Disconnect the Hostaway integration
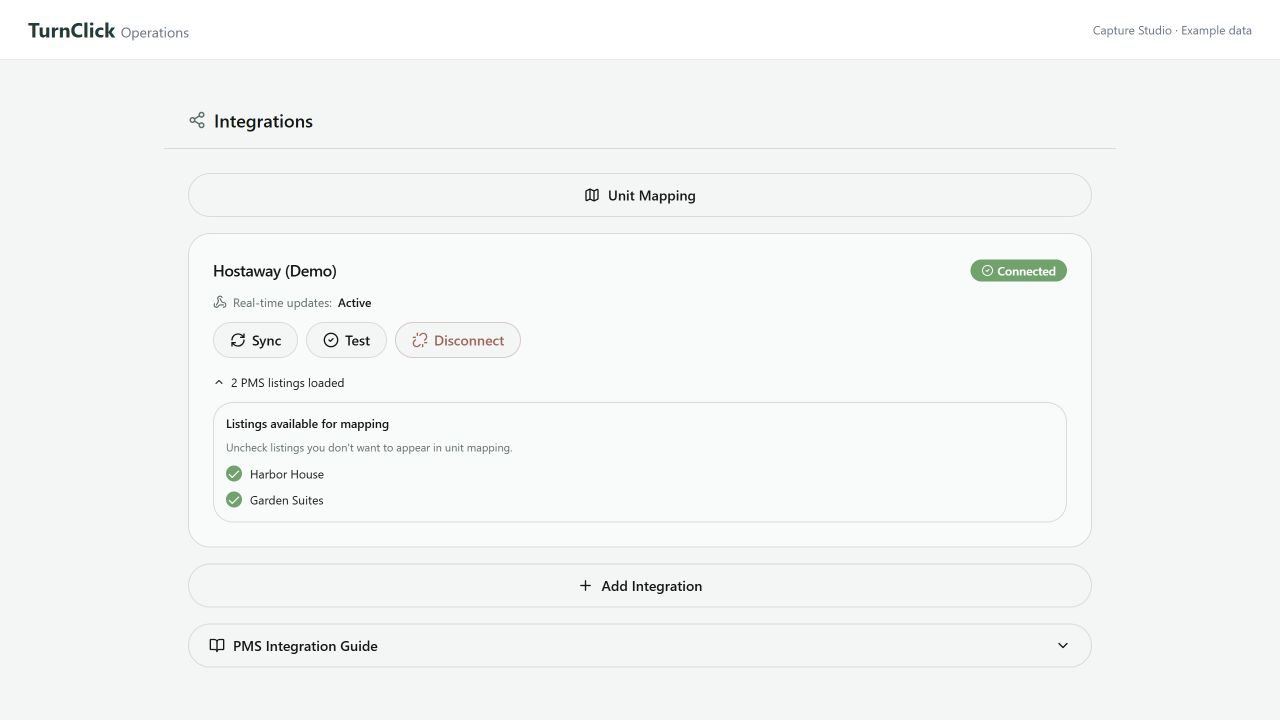The height and width of the screenshot is (720, 1280). [x=458, y=340]
